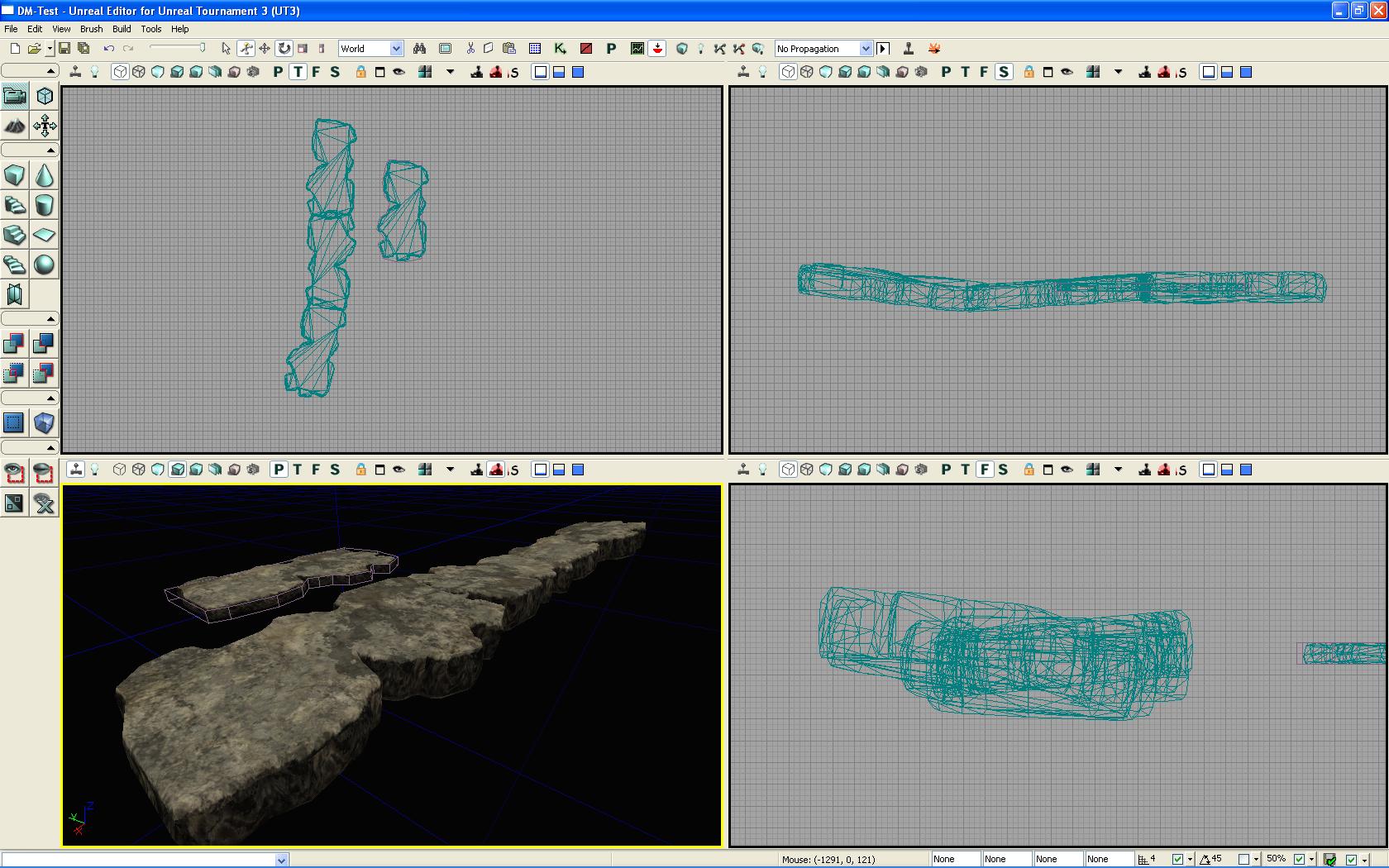Image resolution: width=1389 pixels, height=868 pixels.
Task: Set the bottom-right viewport to Side (S)
Action: tap(1003, 470)
